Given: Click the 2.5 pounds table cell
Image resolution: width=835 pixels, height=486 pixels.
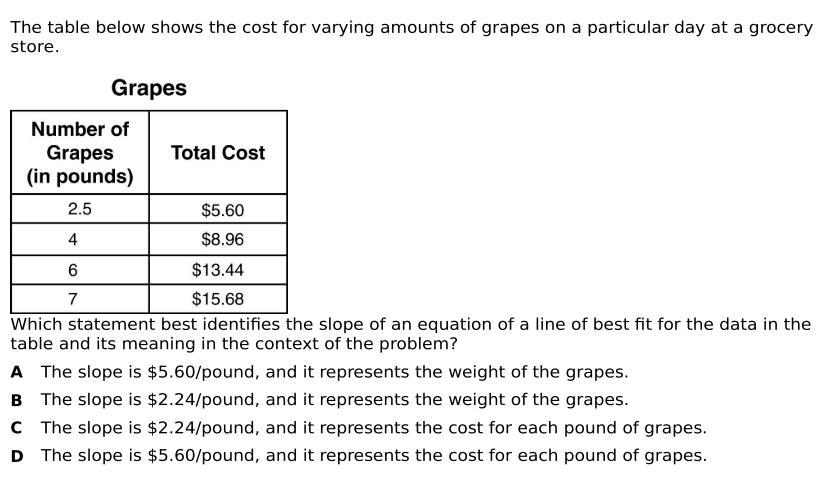Looking at the screenshot, I should [x=80, y=209].
